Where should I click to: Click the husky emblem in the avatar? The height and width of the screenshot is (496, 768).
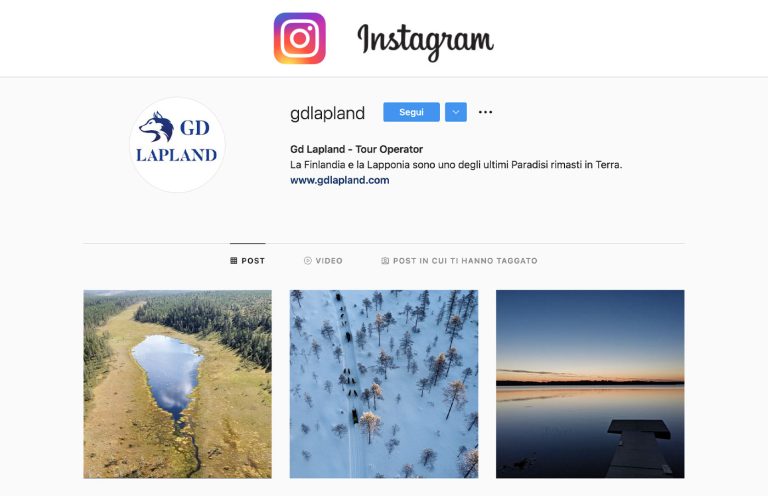pyautogui.click(x=156, y=126)
